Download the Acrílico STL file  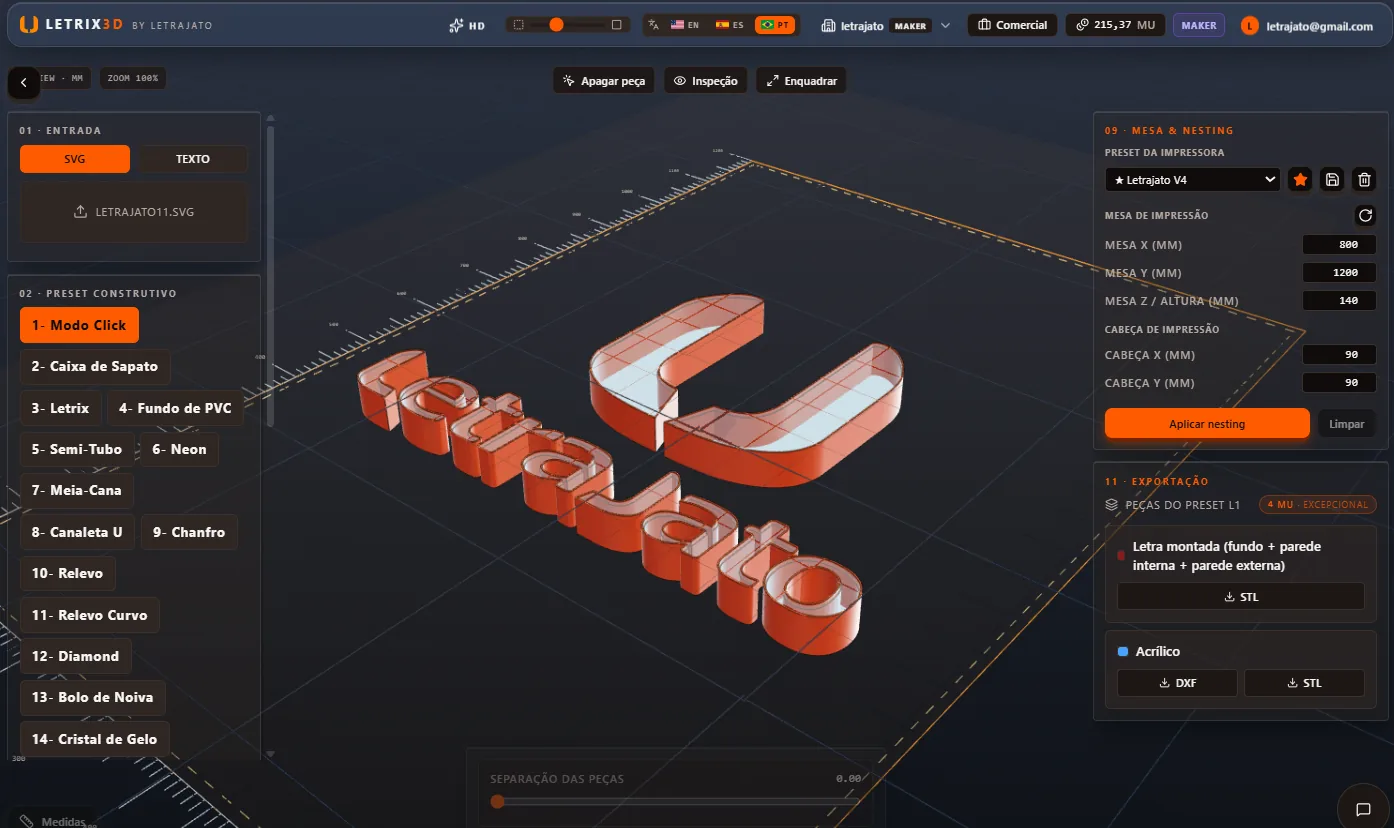(x=1305, y=684)
